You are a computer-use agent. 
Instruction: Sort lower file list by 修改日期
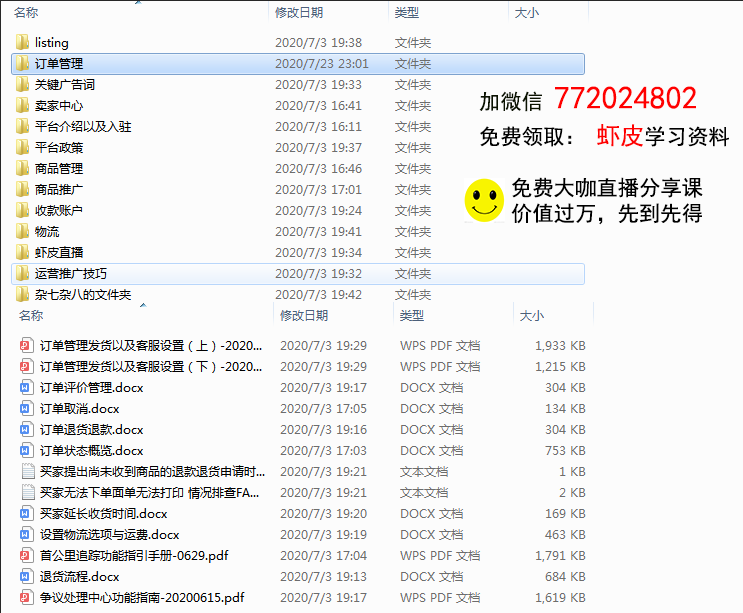coord(304,316)
